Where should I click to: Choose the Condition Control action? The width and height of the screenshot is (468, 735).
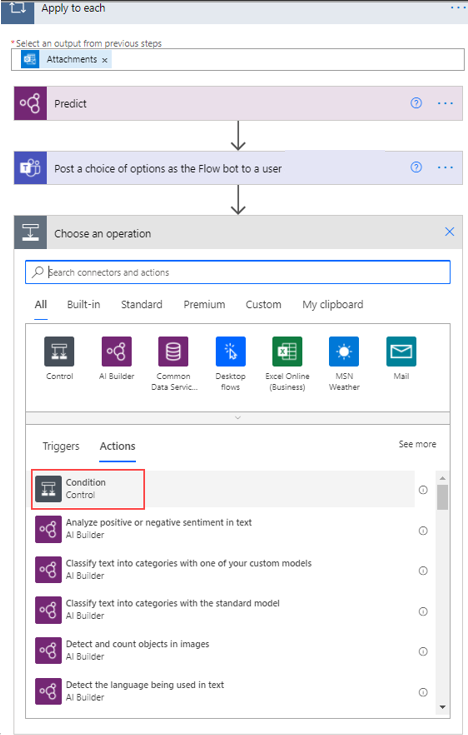pos(224,489)
